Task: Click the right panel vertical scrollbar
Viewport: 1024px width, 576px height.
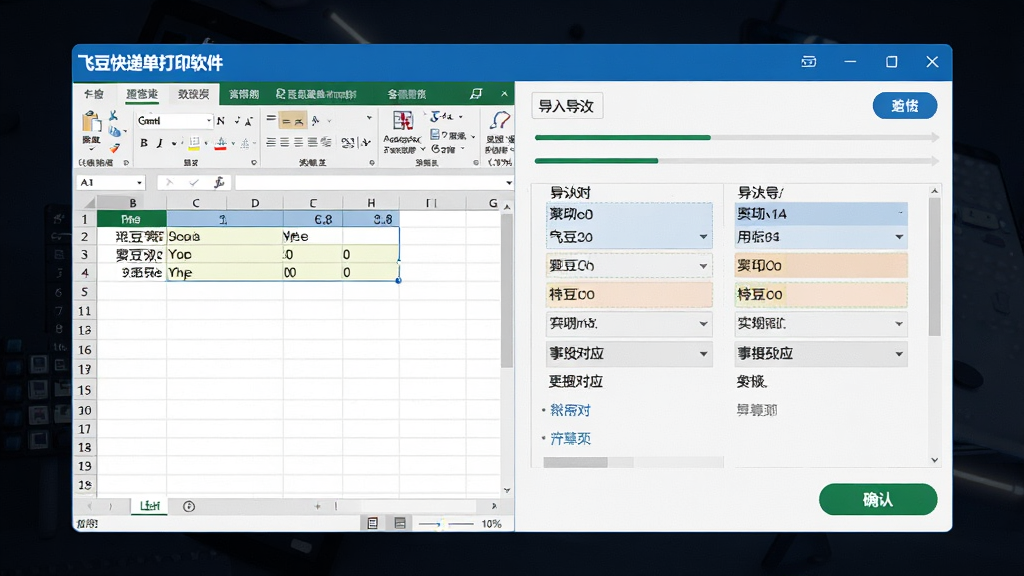Action: pyautogui.click(x=935, y=267)
